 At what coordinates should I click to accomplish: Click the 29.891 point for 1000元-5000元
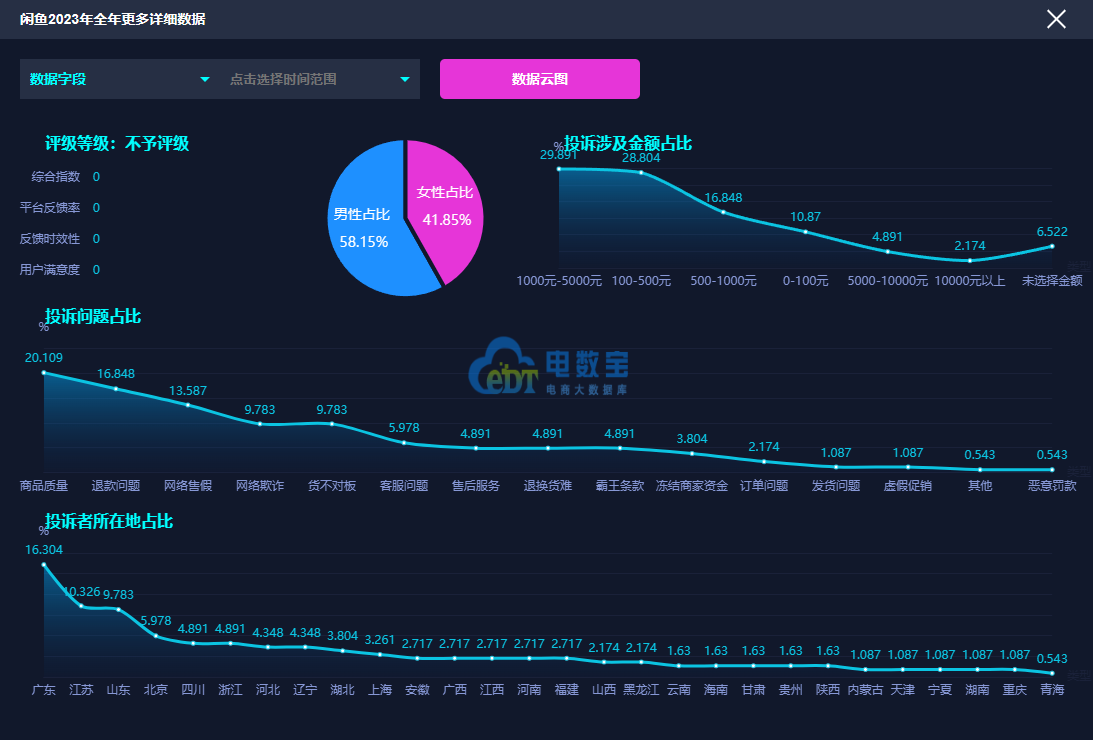(x=559, y=169)
